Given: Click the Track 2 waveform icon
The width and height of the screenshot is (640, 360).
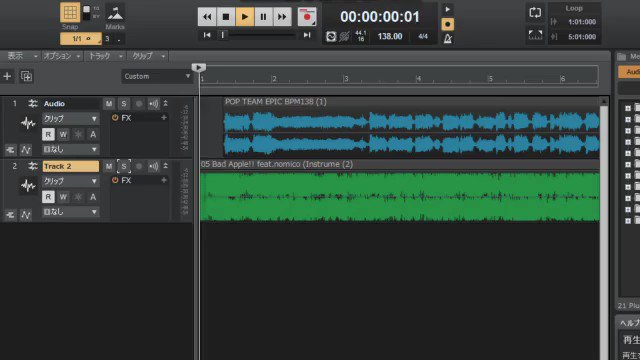Looking at the screenshot, I should pyautogui.click(x=28, y=186).
